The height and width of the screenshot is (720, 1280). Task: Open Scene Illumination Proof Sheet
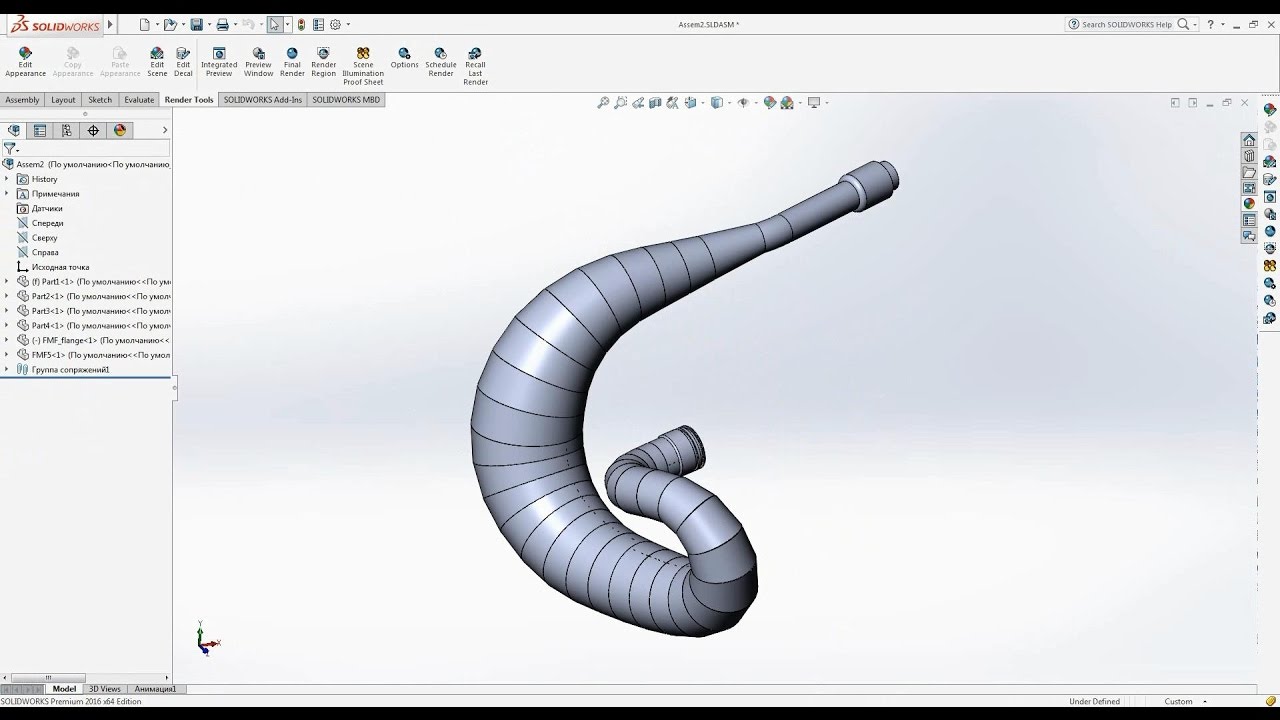(x=363, y=66)
